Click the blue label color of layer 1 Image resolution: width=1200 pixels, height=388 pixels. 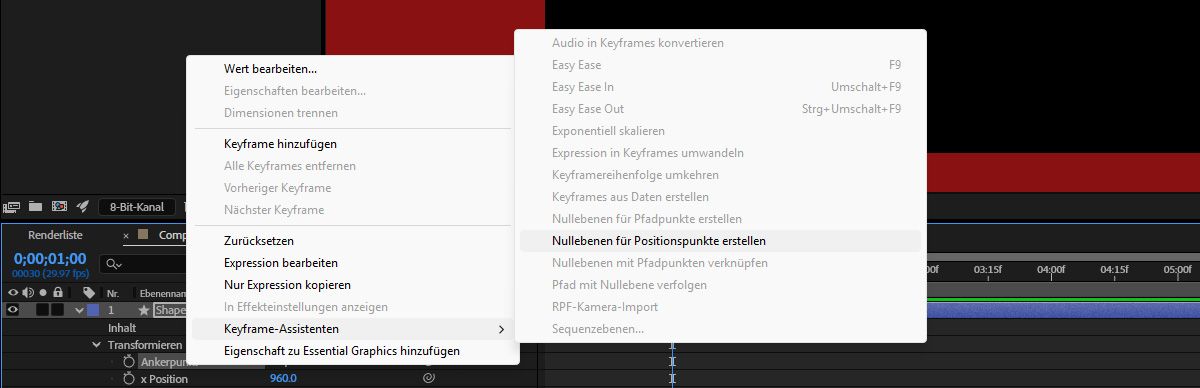[93, 310]
